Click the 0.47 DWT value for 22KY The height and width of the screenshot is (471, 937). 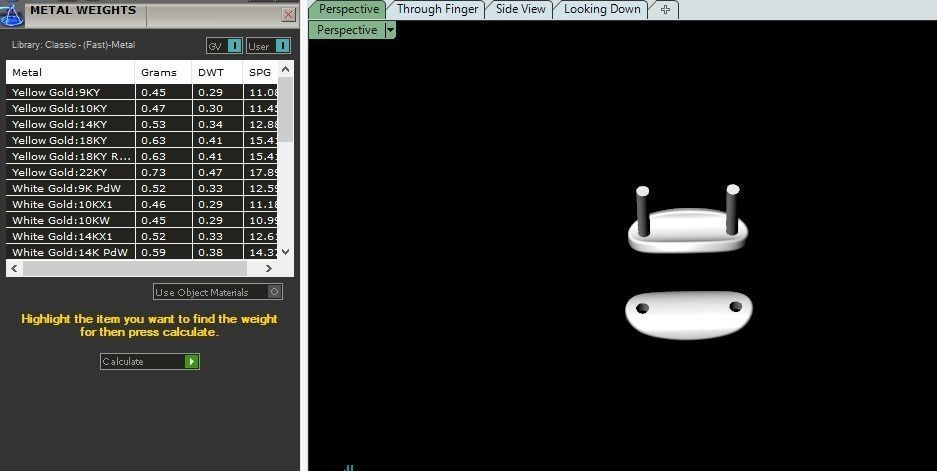[x=210, y=172]
